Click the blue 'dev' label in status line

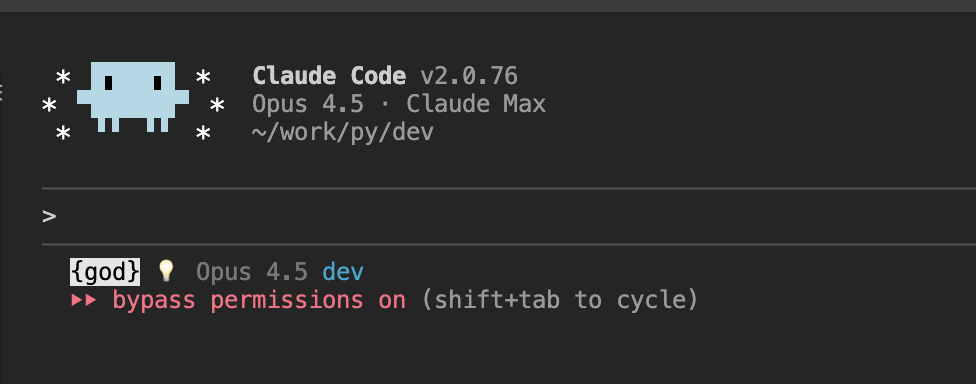click(343, 272)
